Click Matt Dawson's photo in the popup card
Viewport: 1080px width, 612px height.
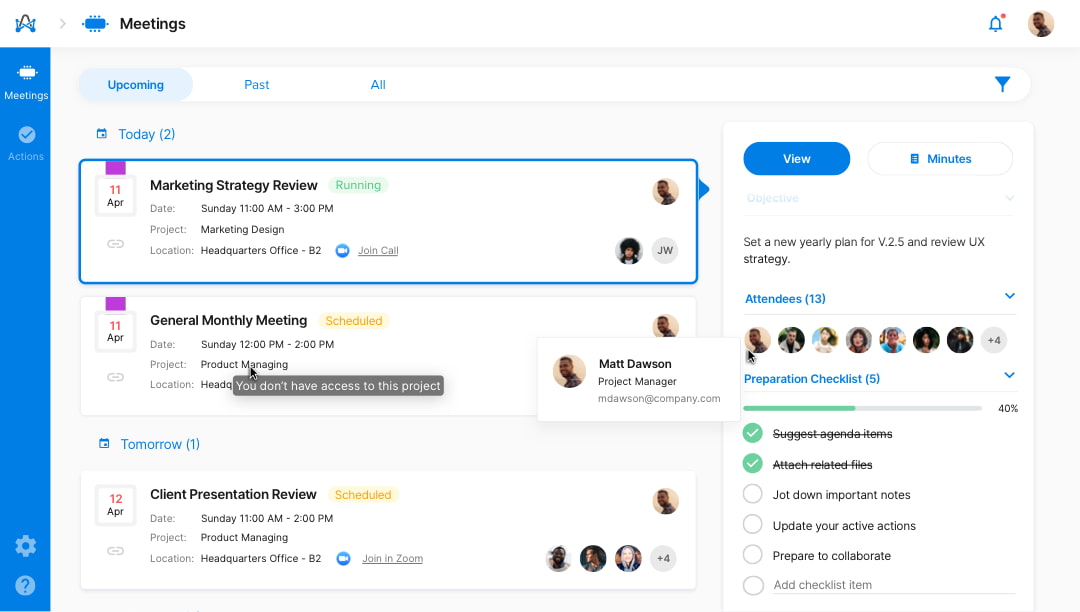(x=570, y=372)
